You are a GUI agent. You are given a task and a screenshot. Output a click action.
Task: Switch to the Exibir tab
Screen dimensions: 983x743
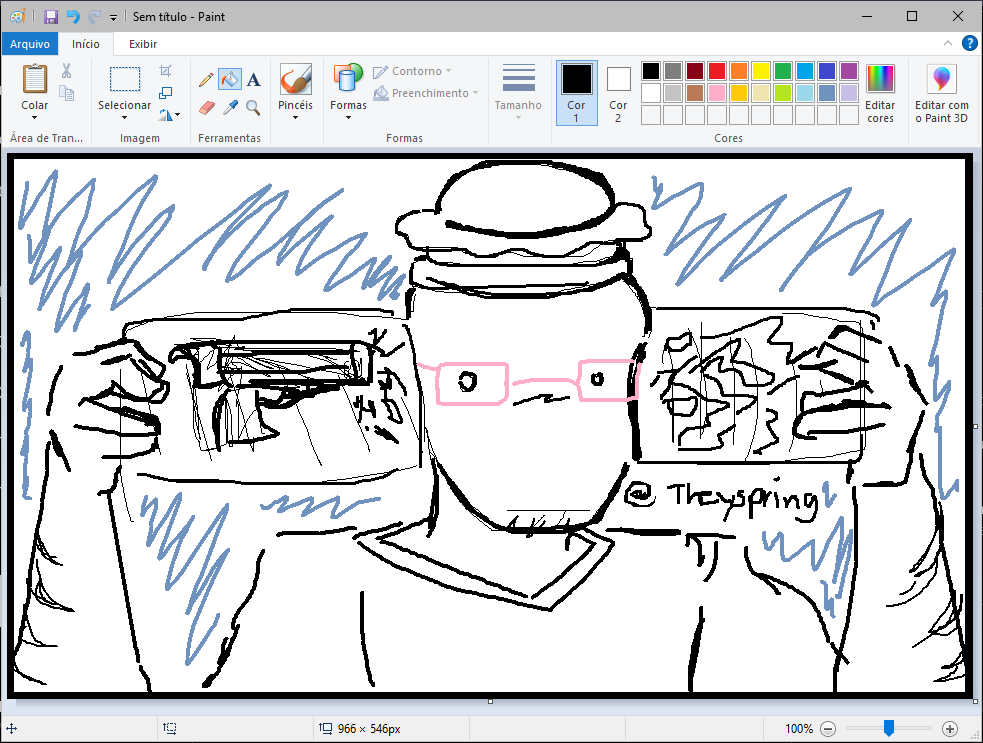pos(143,44)
